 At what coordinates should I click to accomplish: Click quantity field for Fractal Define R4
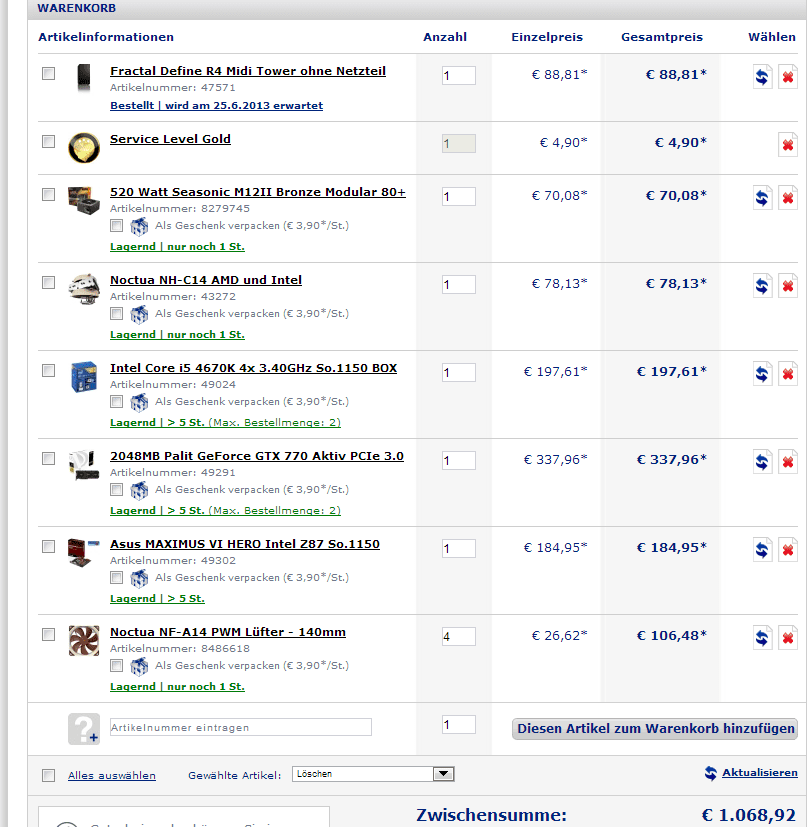[459, 75]
